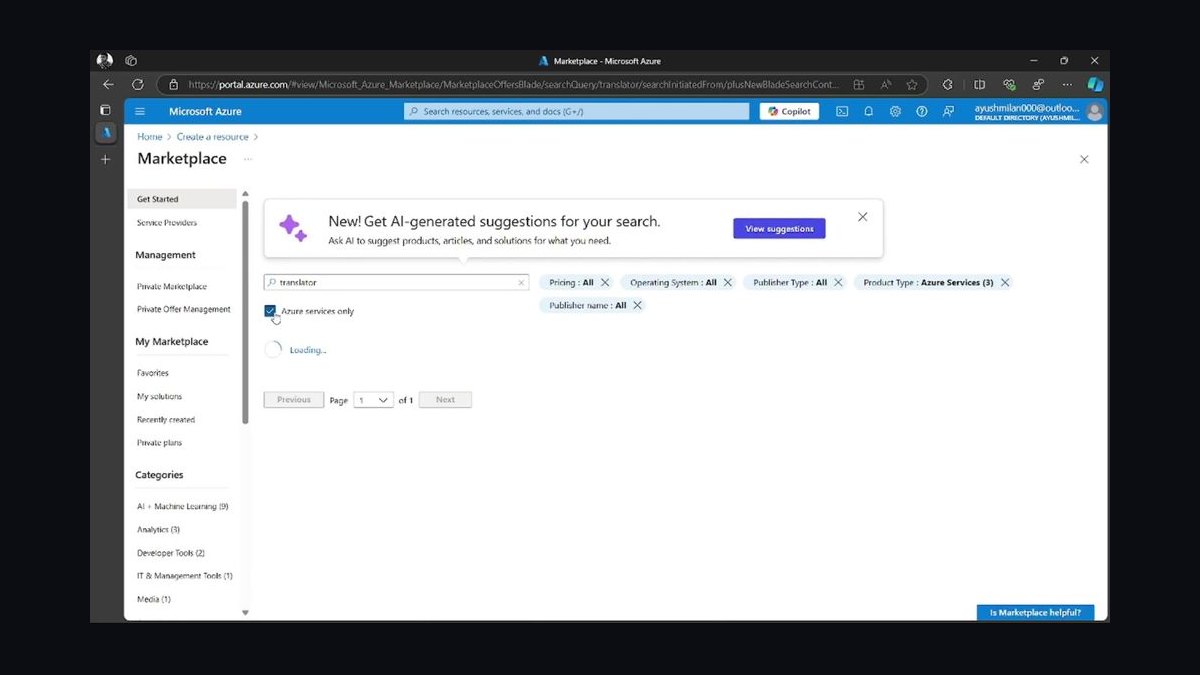Open the Pricing filter pill

(x=571, y=283)
